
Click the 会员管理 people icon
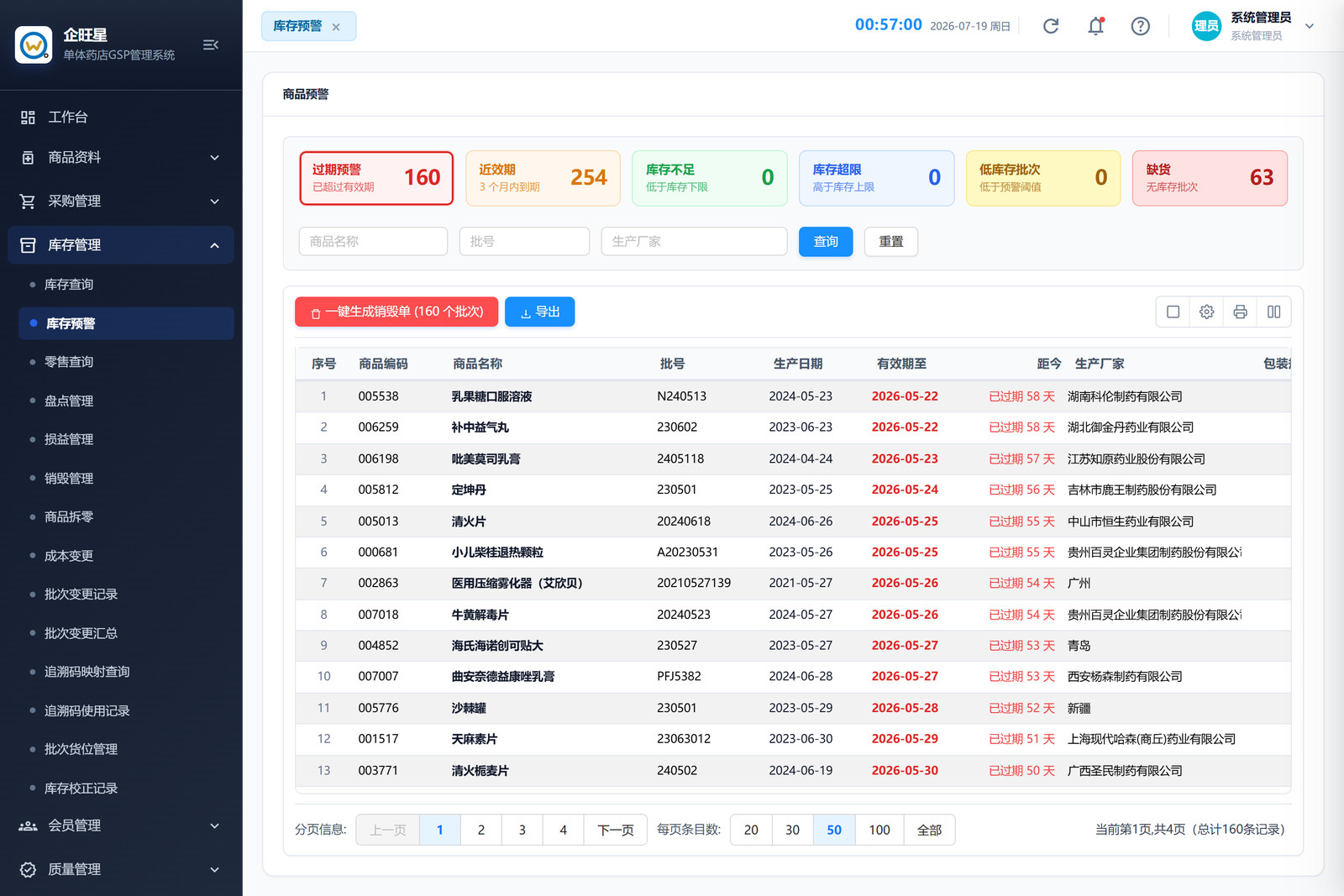coord(28,826)
